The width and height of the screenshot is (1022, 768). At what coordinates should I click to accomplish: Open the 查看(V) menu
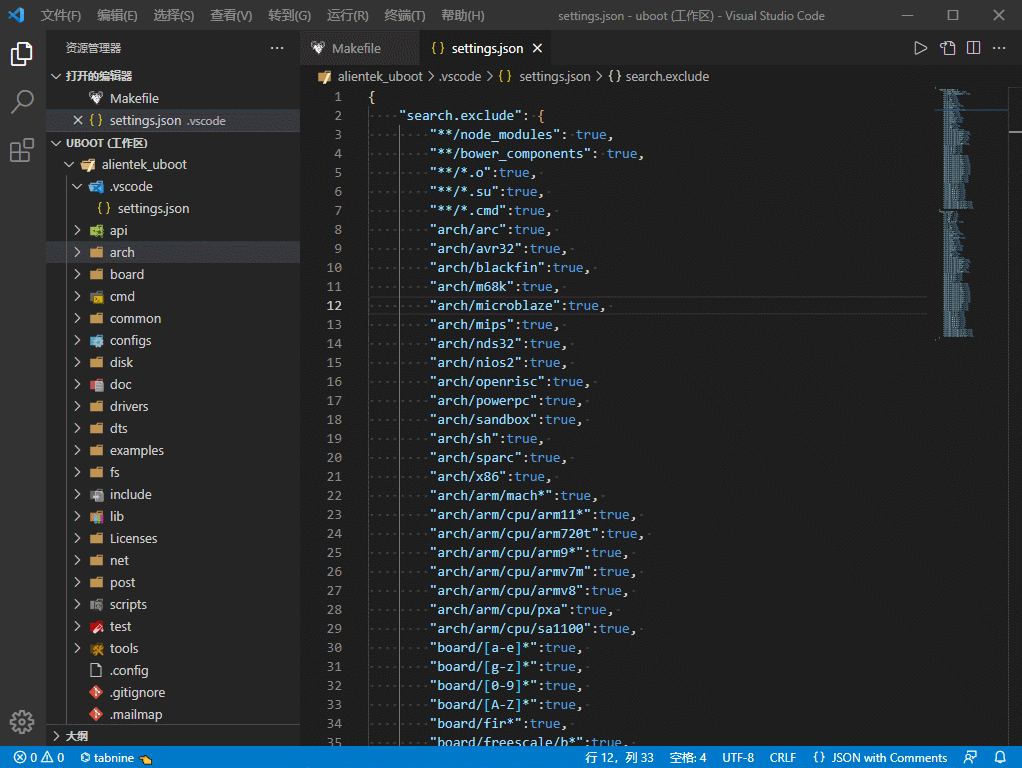click(x=231, y=16)
